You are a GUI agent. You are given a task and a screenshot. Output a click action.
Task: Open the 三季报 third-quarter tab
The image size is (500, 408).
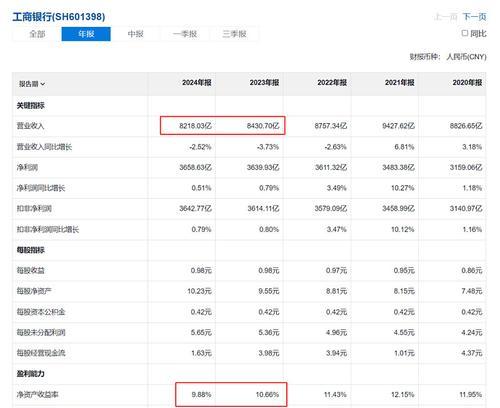pyautogui.click(x=234, y=34)
